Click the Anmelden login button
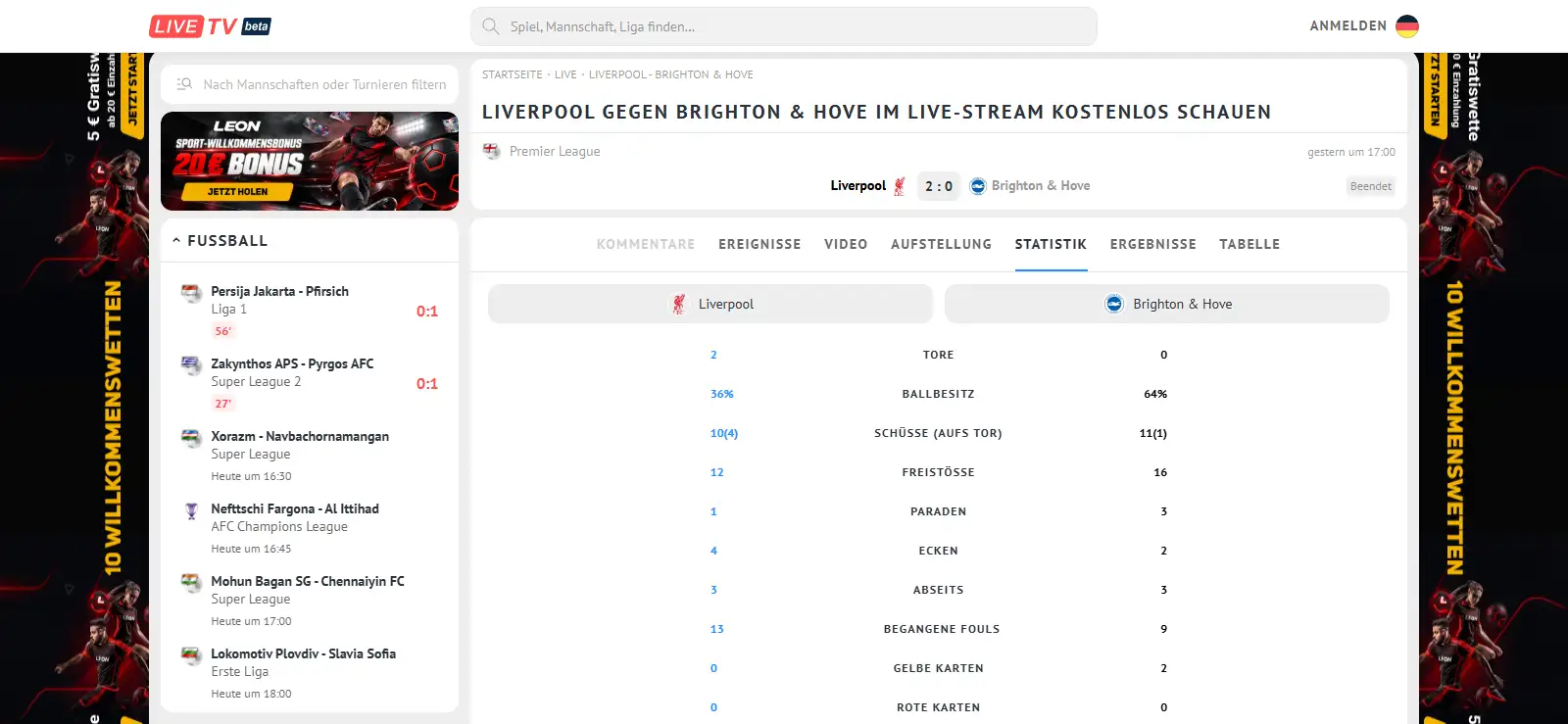The width and height of the screenshot is (1568, 724). click(1348, 26)
